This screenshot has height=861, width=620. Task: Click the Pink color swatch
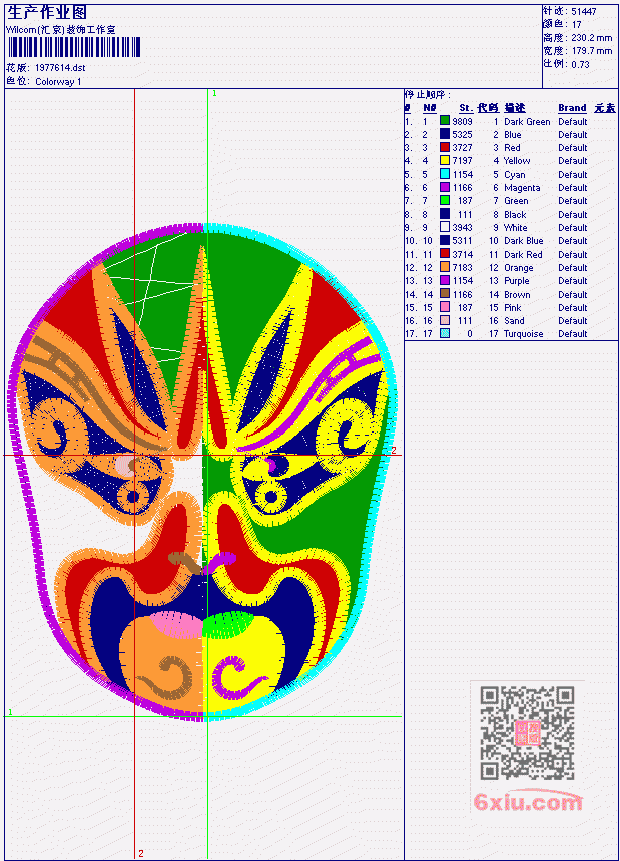pyautogui.click(x=445, y=308)
